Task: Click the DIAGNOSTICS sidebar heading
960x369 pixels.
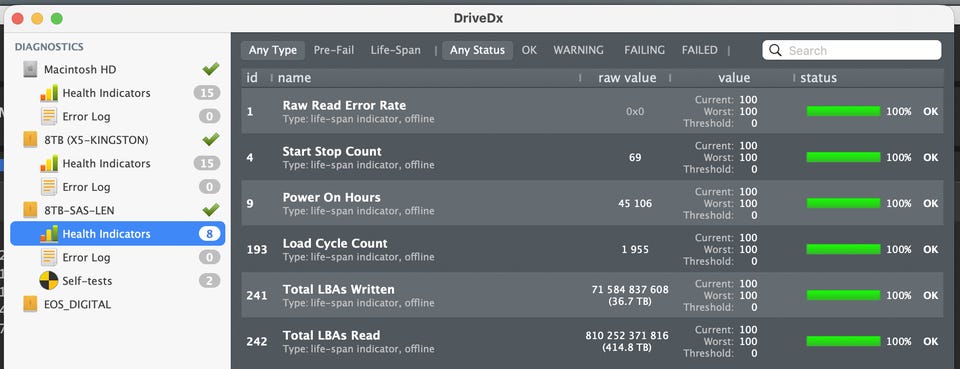Action: (49, 47)
